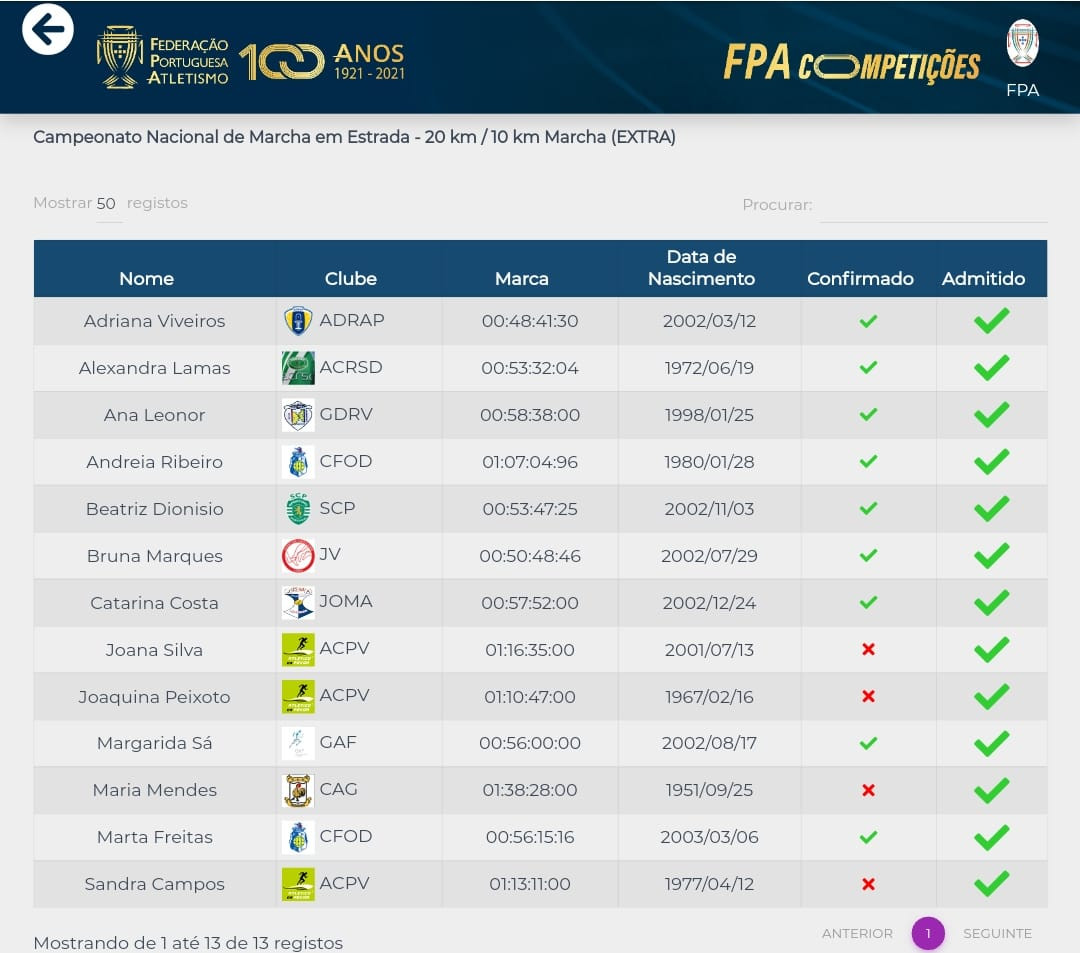Sort table by Confirmado column
The width and height of the screenshot is (1080, 953).
coord(860,278)
